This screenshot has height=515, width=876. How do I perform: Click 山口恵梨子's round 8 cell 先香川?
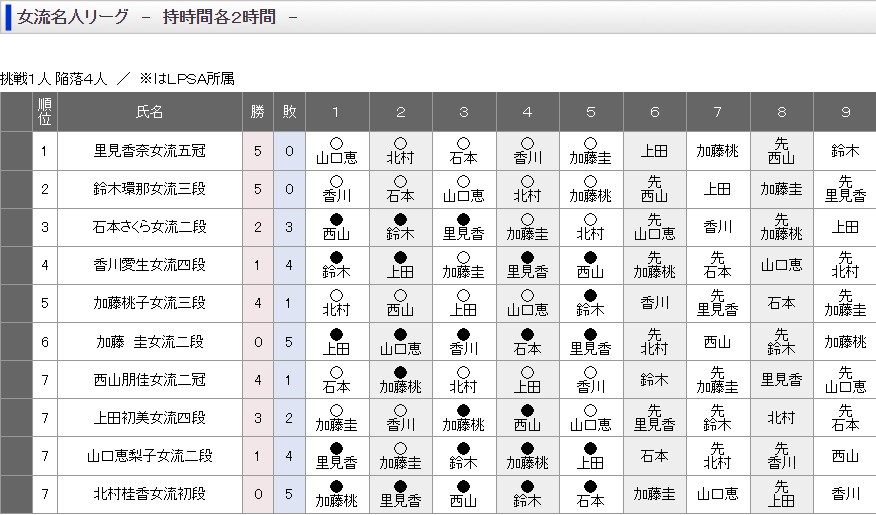(x=782, y=456)
